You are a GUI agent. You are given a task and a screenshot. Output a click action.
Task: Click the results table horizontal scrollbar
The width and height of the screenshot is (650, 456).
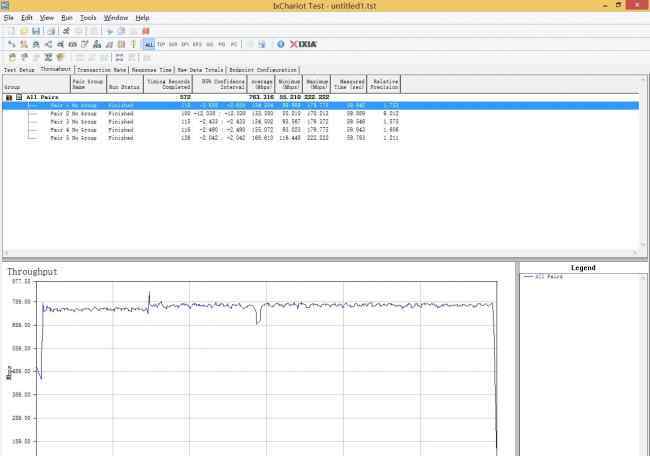coord(320,252)
